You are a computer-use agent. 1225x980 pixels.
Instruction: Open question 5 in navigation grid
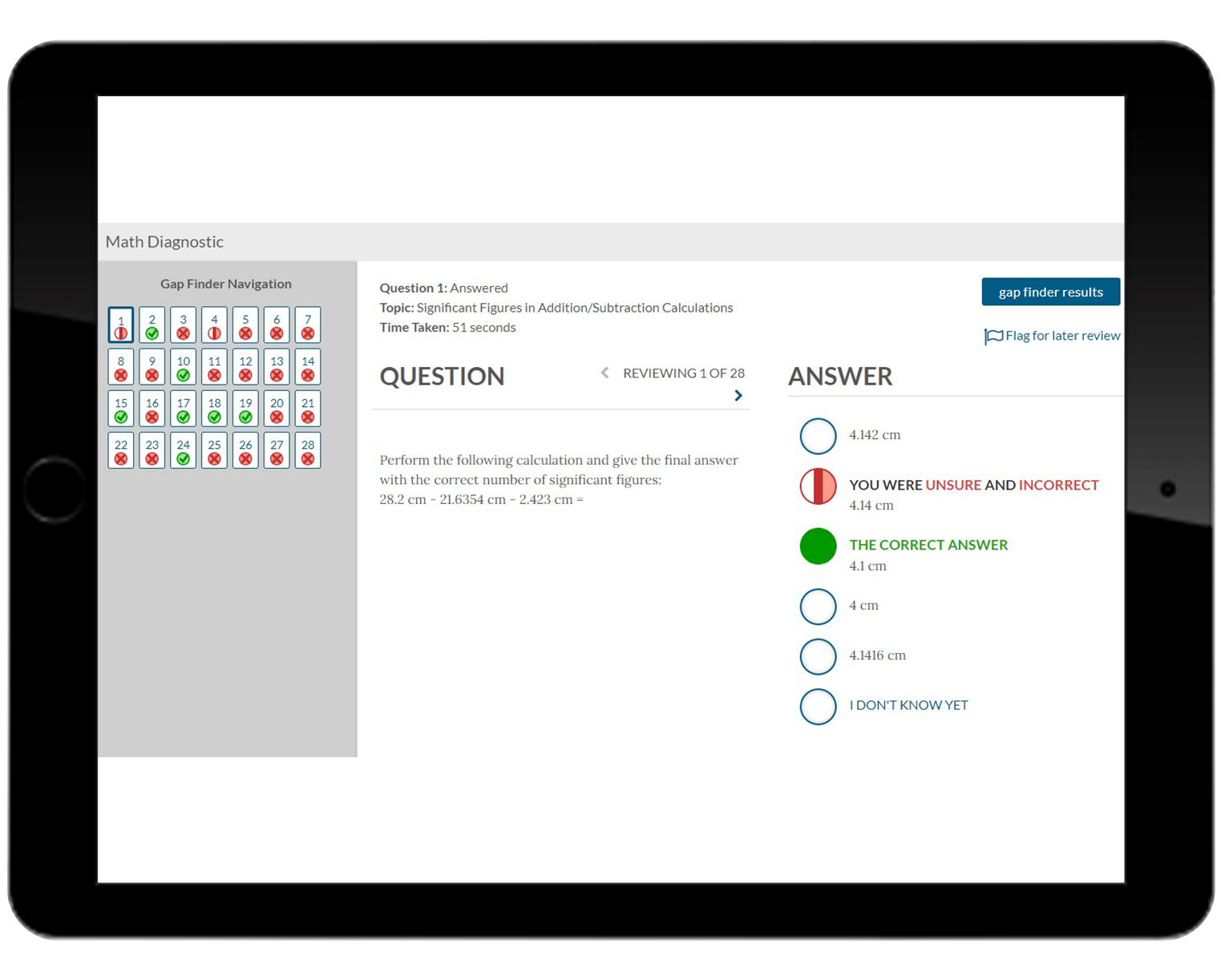(x=245, y=325)
